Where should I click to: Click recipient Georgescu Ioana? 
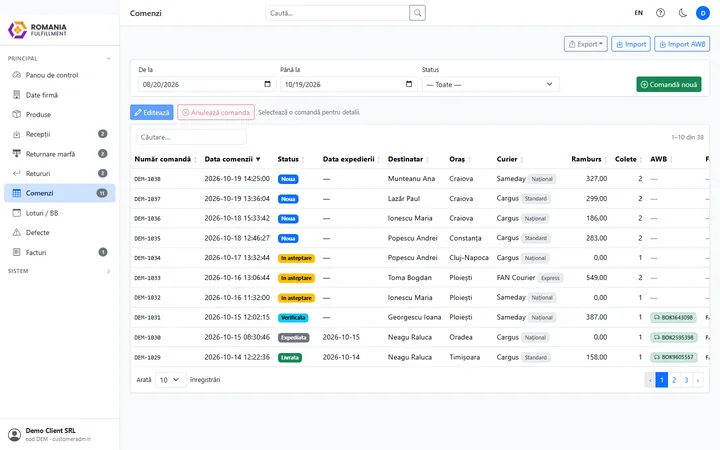[x=414, y=317]
